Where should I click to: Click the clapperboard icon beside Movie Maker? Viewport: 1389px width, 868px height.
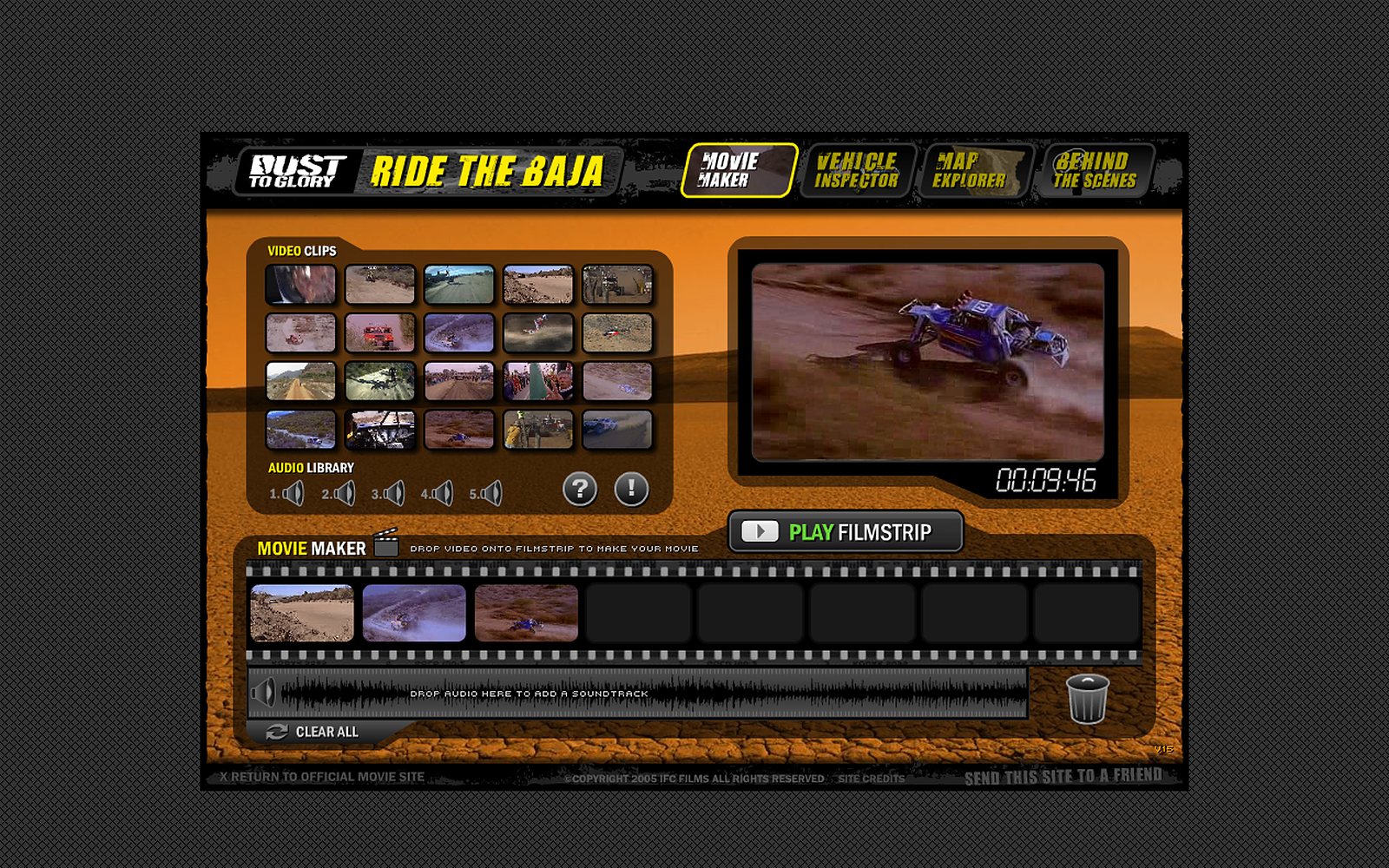(x=386, y=543)
